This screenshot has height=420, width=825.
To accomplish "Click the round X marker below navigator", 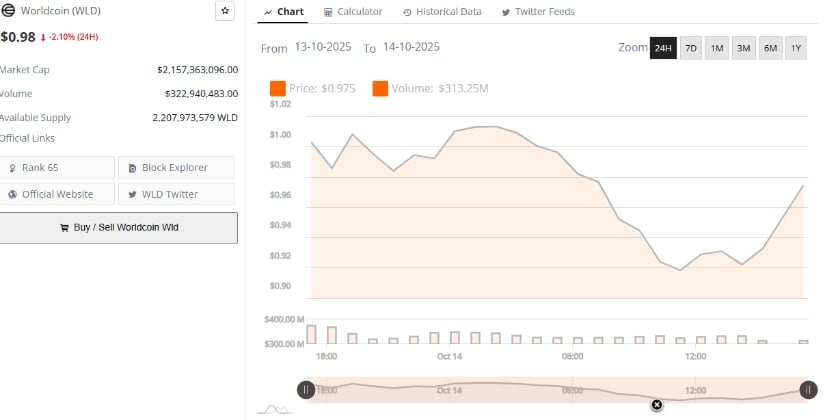I will (x=656, y=405).
